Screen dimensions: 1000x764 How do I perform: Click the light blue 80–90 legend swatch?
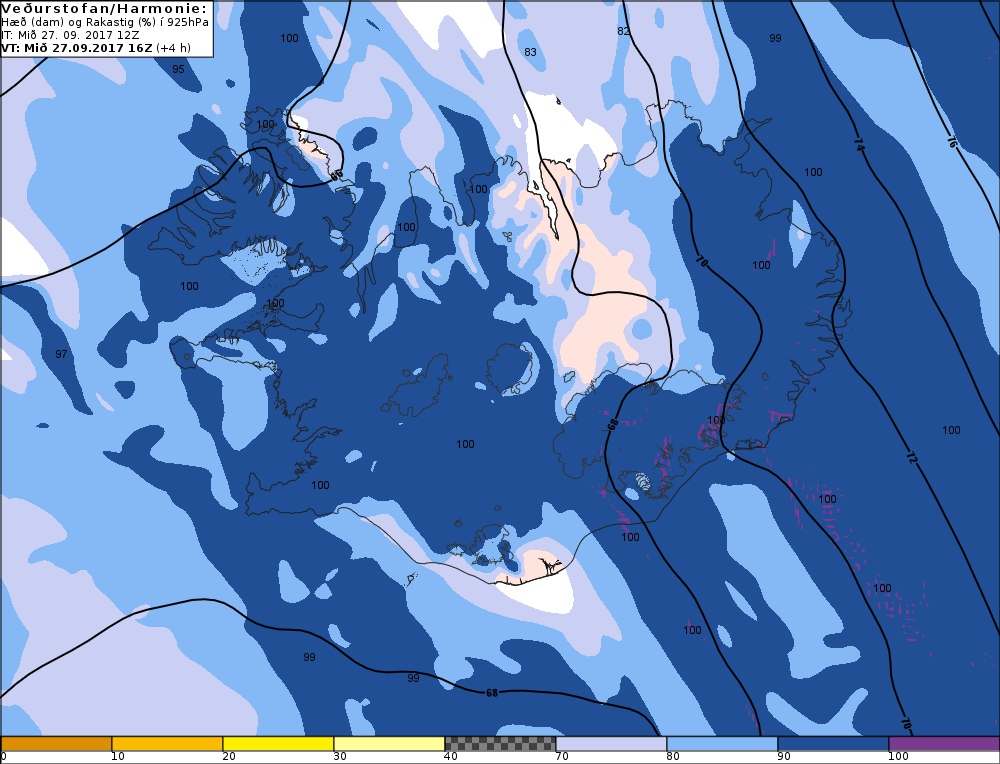coord(722,744)
